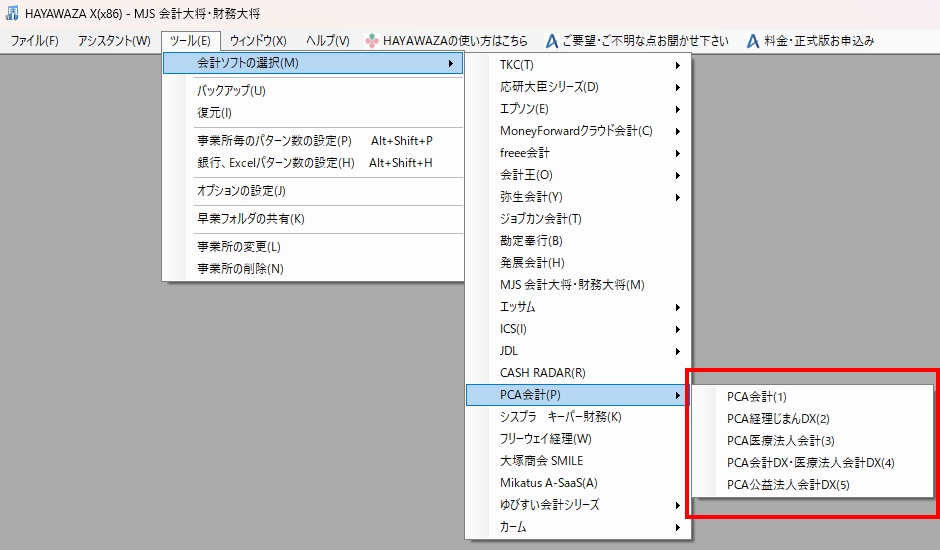Choose シスプラ キーパー財務(K)
The width and height of the screenshot is (940, 550).
click(578, 417)
